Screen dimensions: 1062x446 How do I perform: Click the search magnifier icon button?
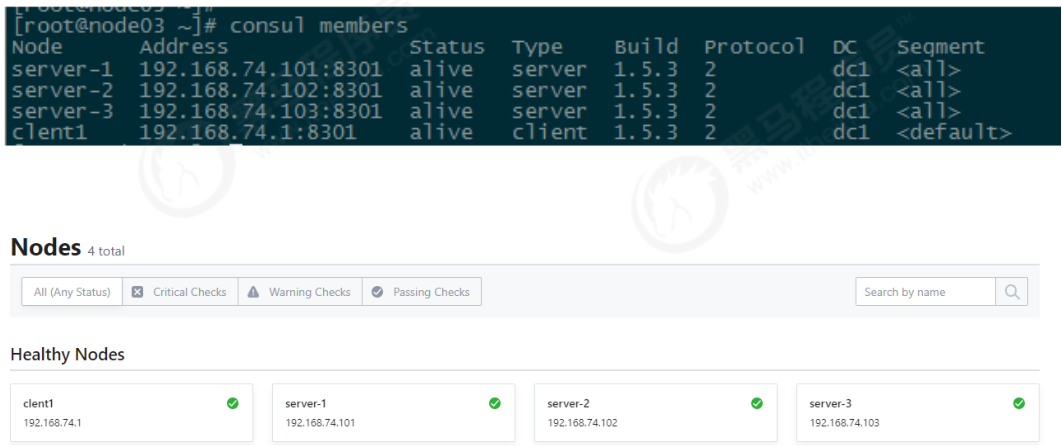click(x=1011, y=292)
